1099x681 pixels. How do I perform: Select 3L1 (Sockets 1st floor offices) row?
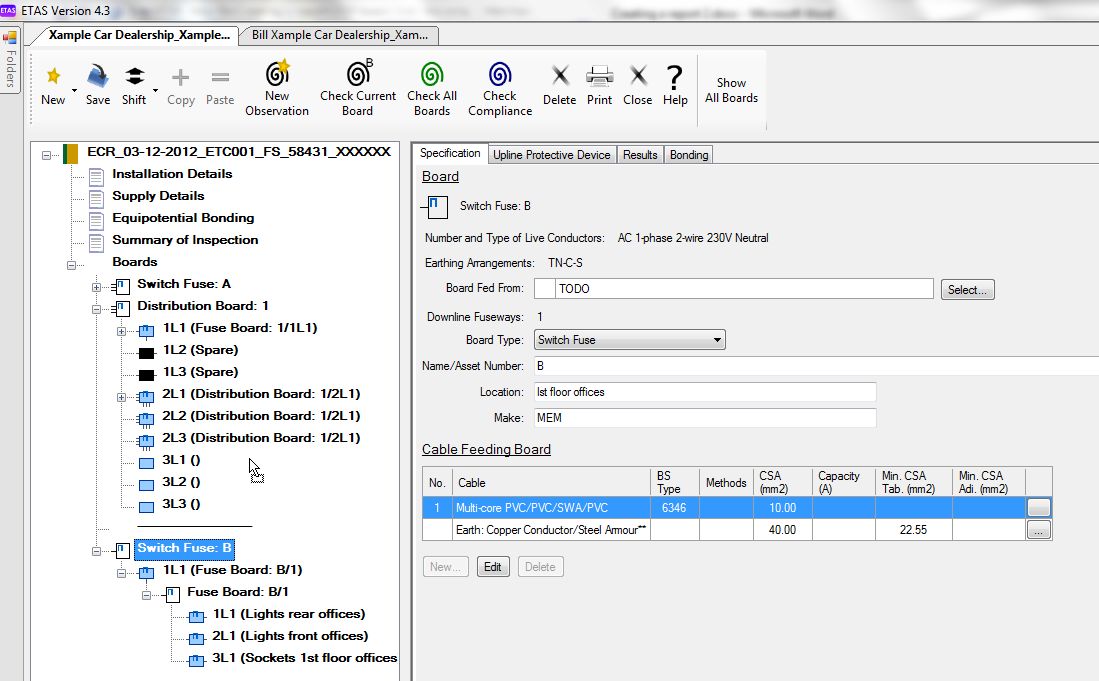click(x=304, y=658)
